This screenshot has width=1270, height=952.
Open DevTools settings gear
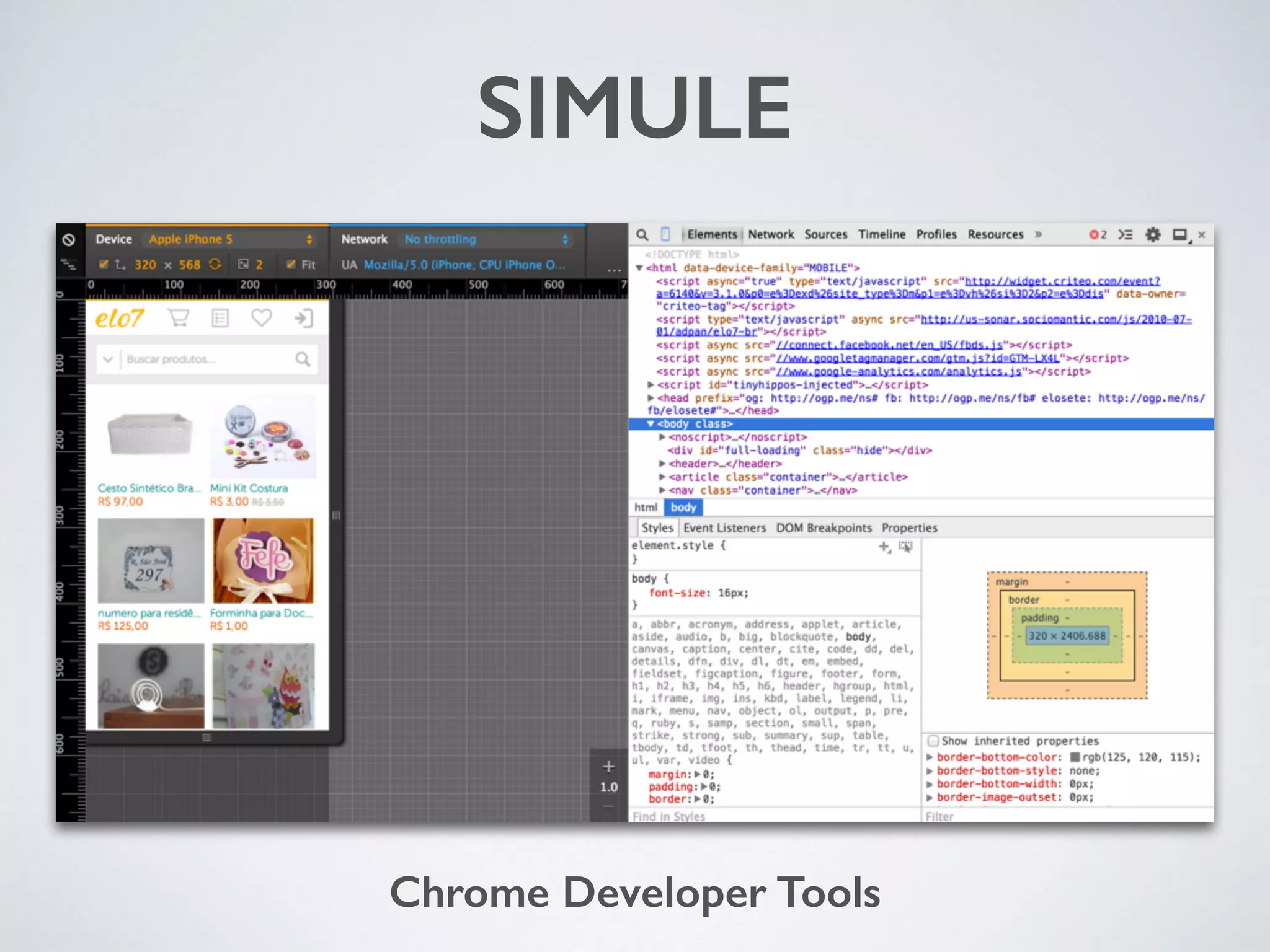click(x=1153, y=234)
